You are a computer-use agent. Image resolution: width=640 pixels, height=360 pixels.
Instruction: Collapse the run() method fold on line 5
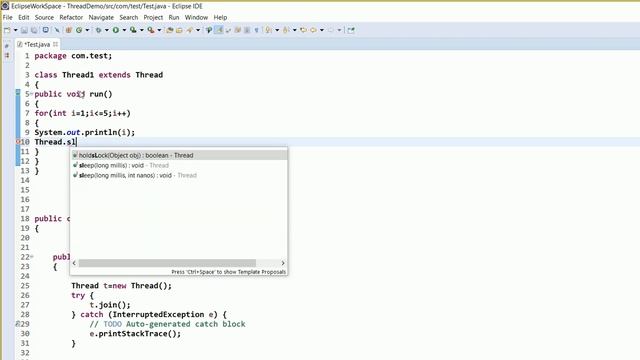(31, 94)
